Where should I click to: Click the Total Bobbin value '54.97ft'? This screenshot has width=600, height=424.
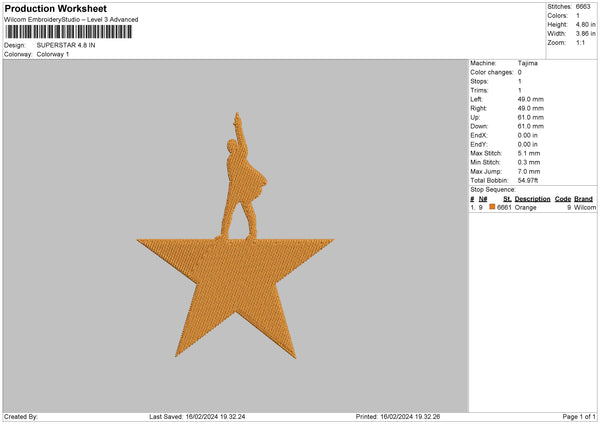[x=527, y=180]
